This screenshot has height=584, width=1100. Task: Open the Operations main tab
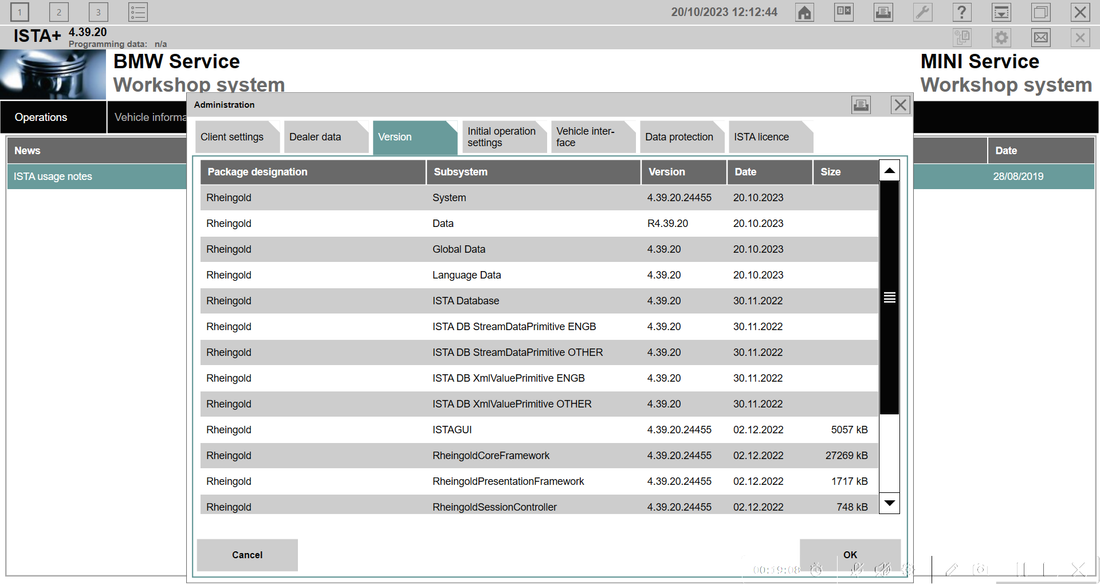pyautogui.click(x=41, y=117)
